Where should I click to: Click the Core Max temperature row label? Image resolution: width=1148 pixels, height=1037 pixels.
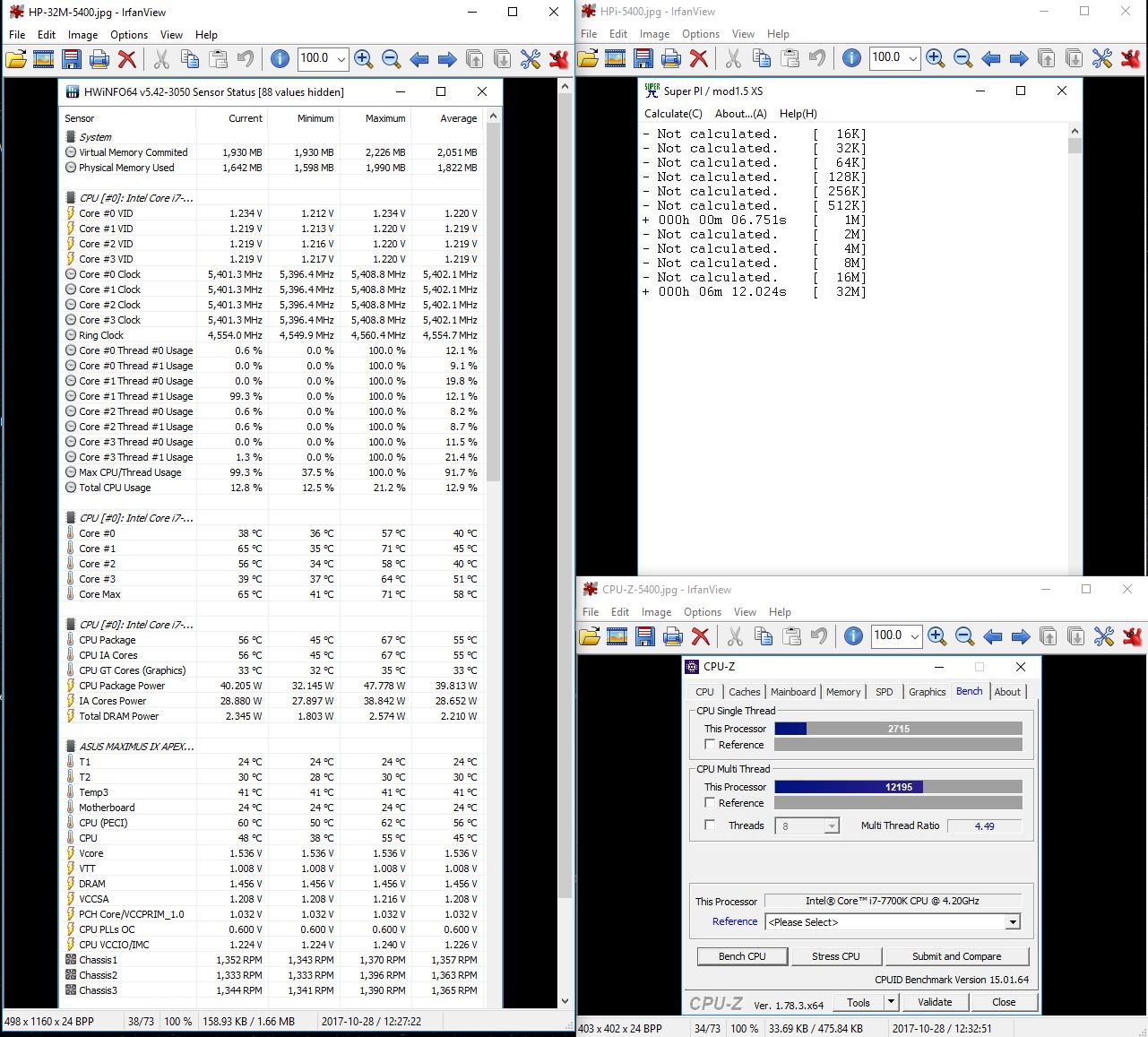(x=99, y=594)
